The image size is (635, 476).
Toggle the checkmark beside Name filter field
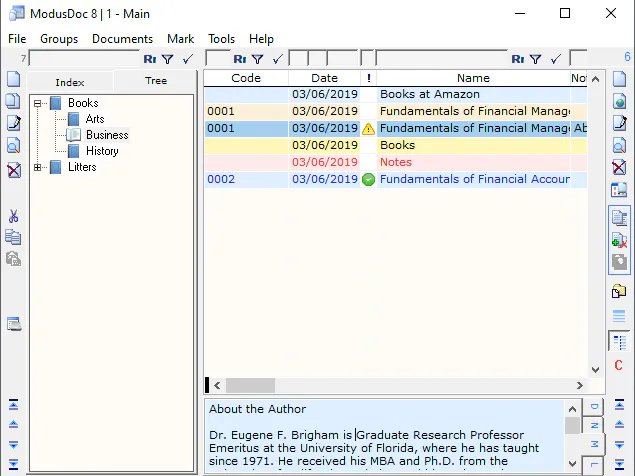556,59
